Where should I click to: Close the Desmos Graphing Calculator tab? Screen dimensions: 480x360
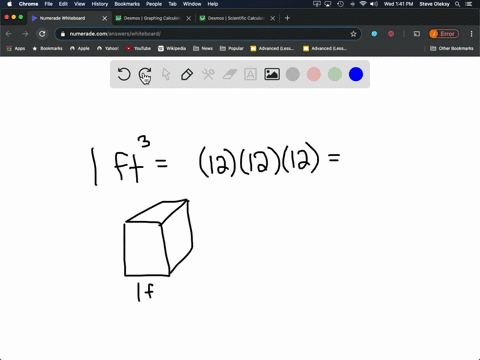pos(189,18)
